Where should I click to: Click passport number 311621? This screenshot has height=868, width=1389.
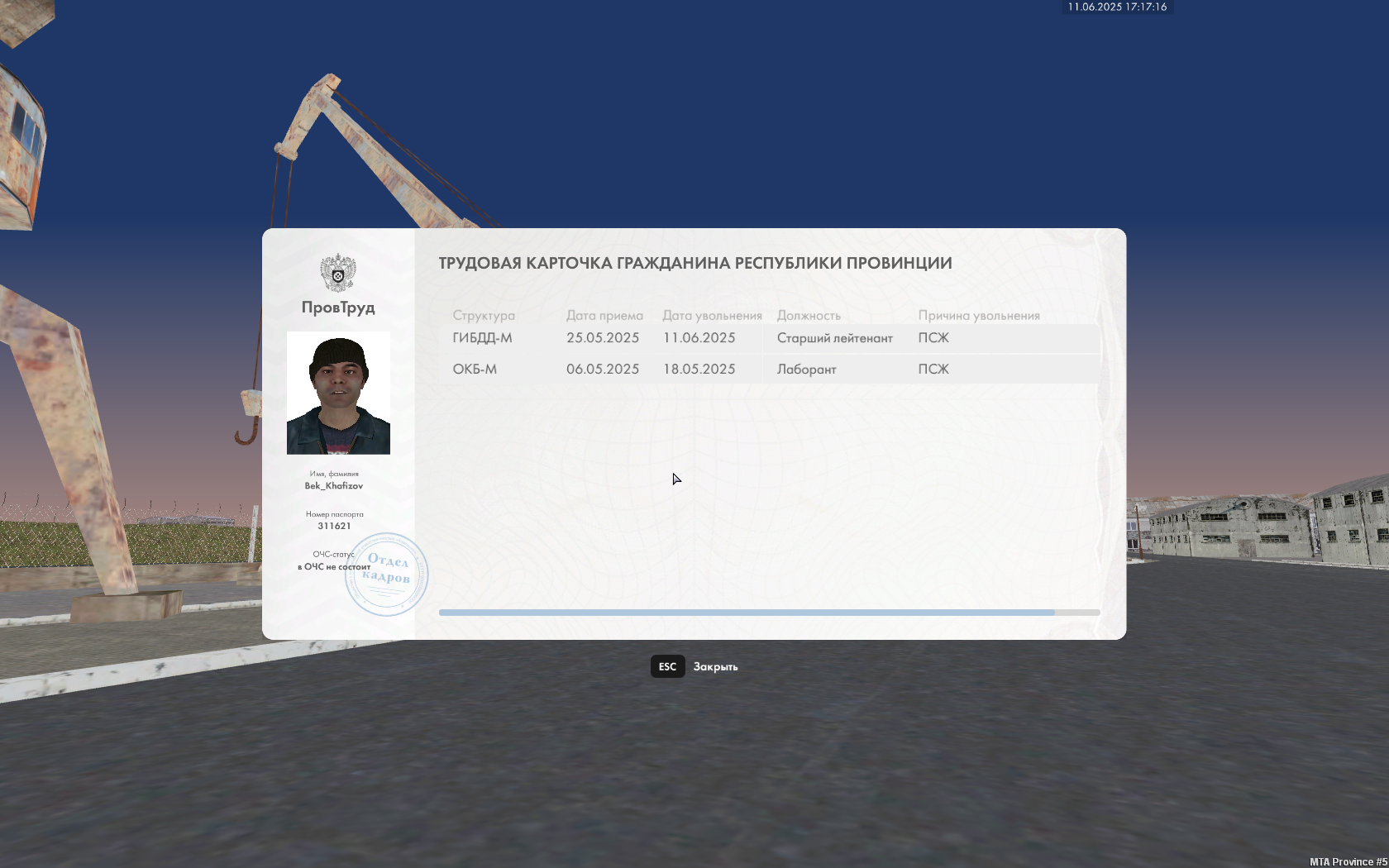coord(334,526)
